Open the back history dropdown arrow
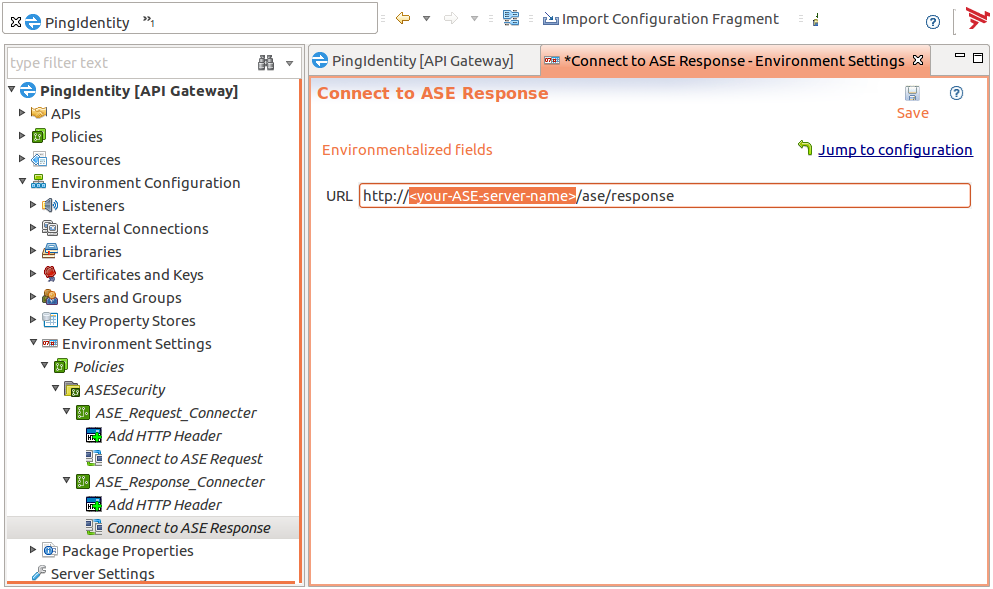 pos(426,19)
